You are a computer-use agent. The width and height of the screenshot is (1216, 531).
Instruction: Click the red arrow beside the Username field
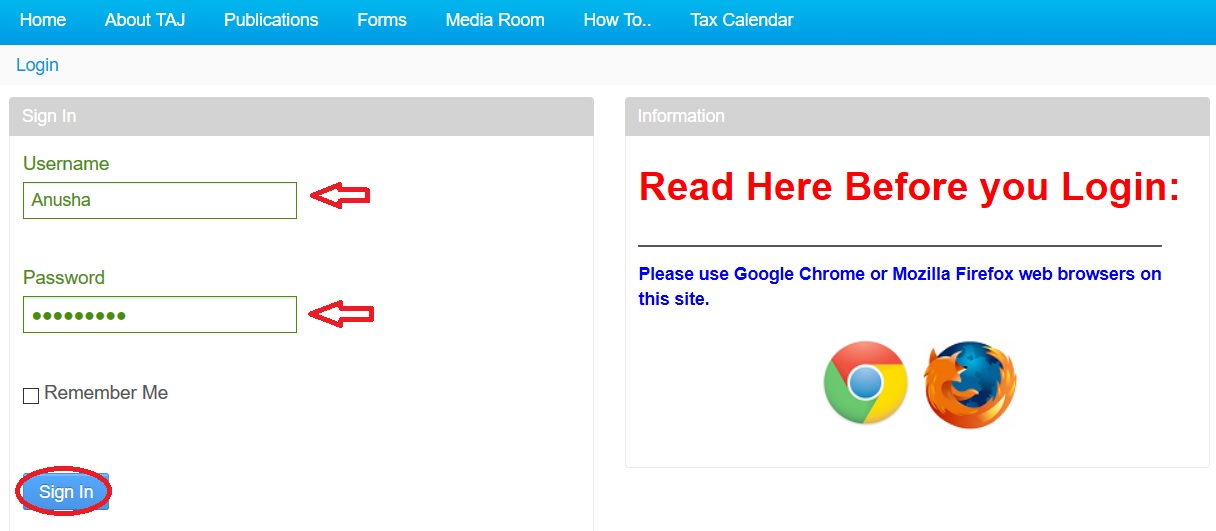tap(341, 196)
